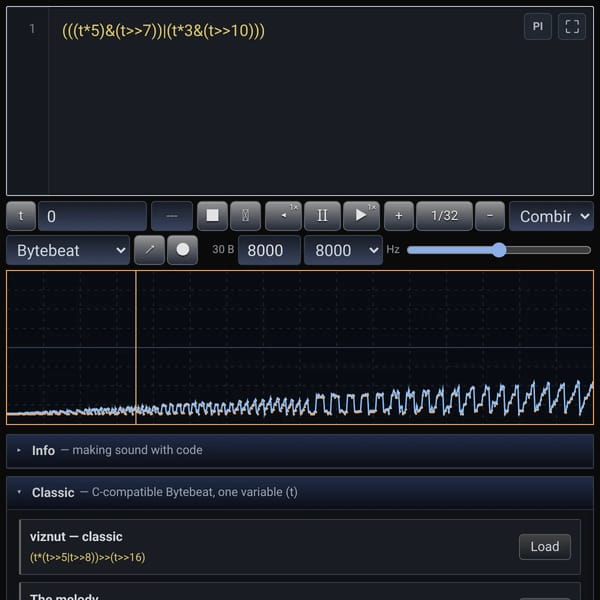The image size is (600, 600).
Task: Expand the Info section
Action: point(300,451)
